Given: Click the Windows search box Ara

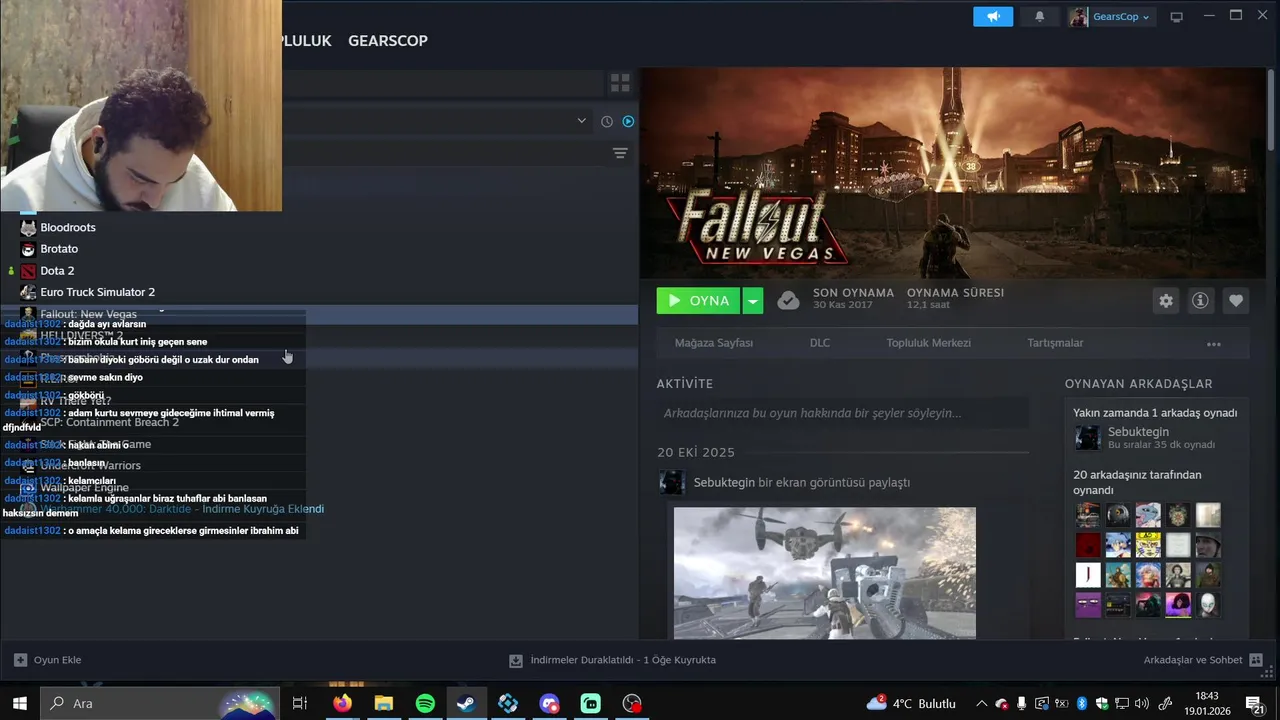Looking at the screenshot, I should pos(160,703).
